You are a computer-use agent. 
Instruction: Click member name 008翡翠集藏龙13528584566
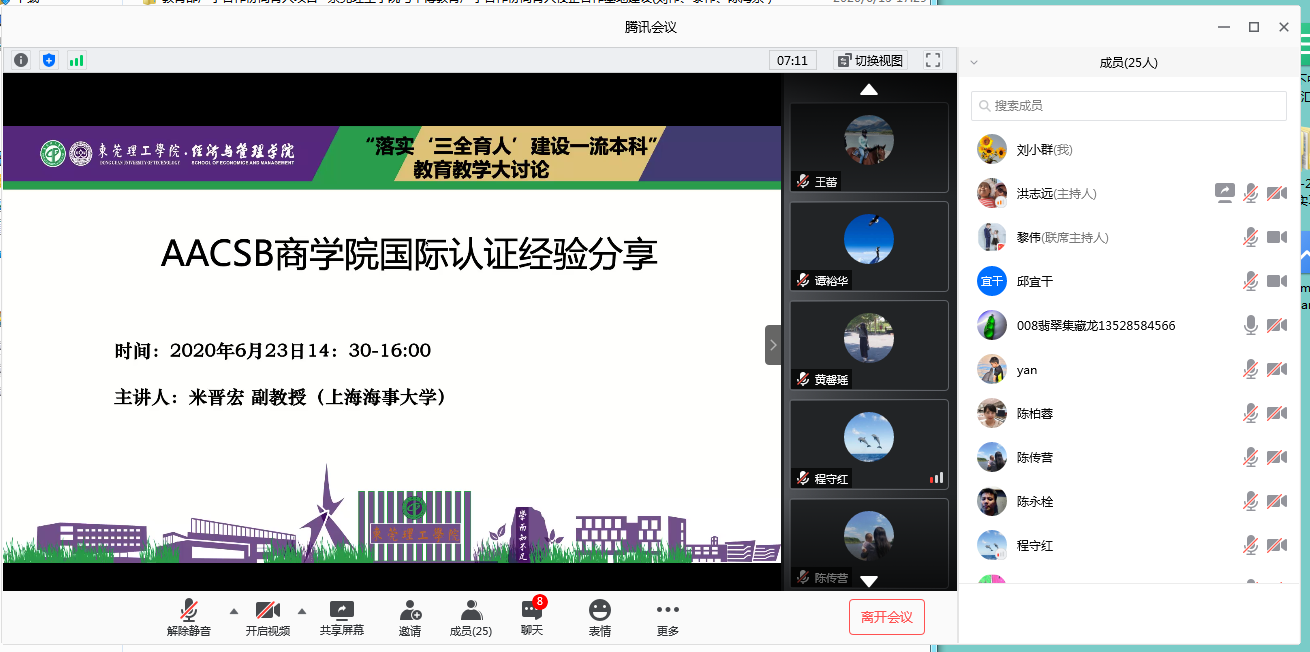[1096, 326]
